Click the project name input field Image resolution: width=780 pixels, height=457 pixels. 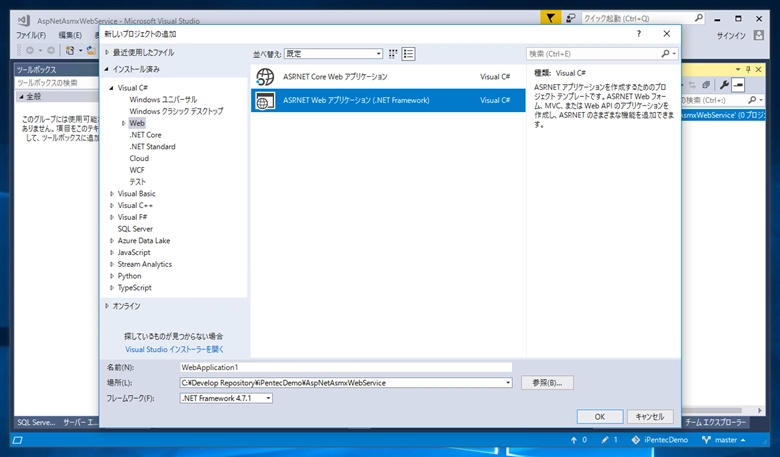click(x=346, y=367)
